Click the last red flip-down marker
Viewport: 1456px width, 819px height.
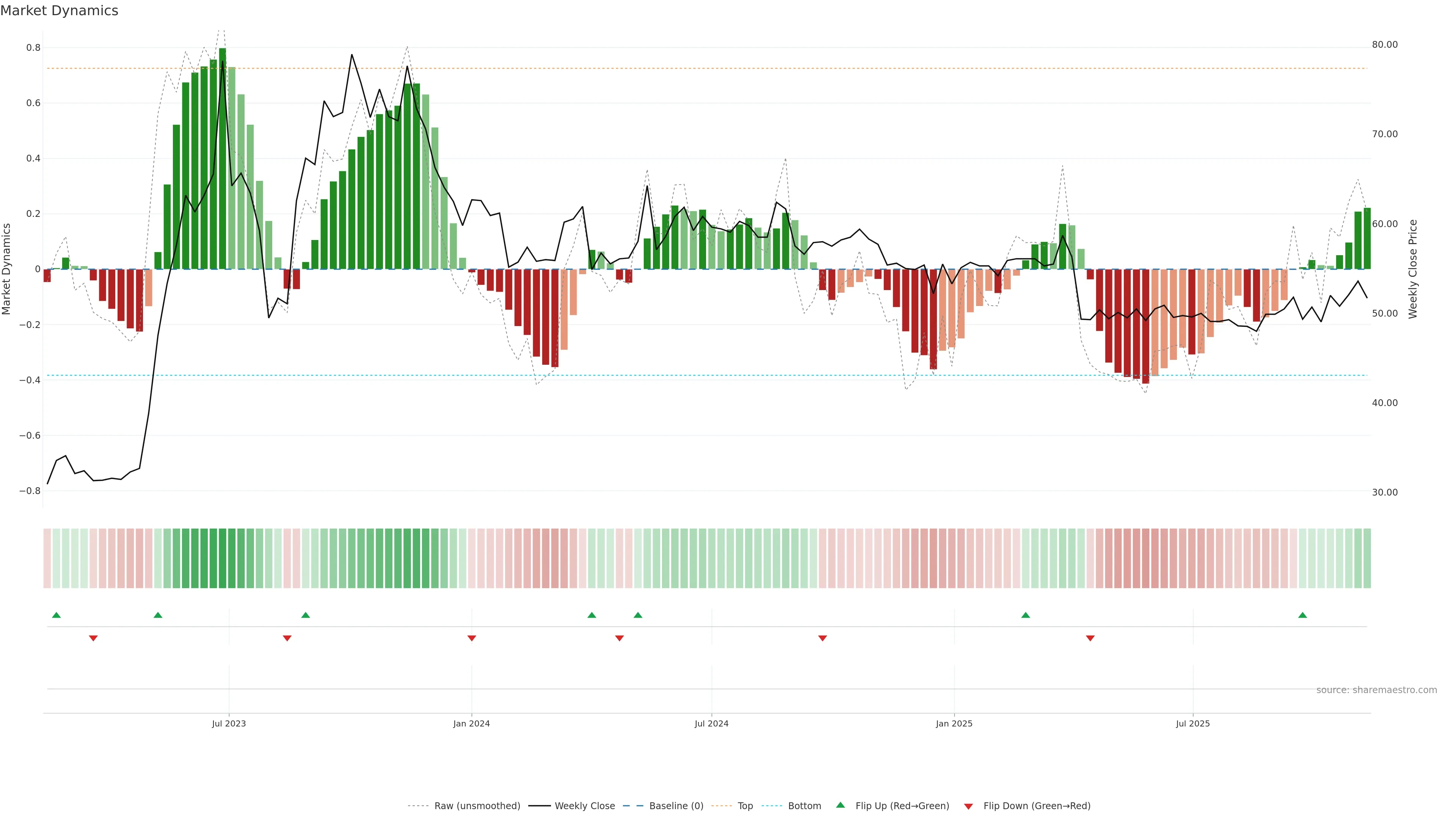(1090, 638)
